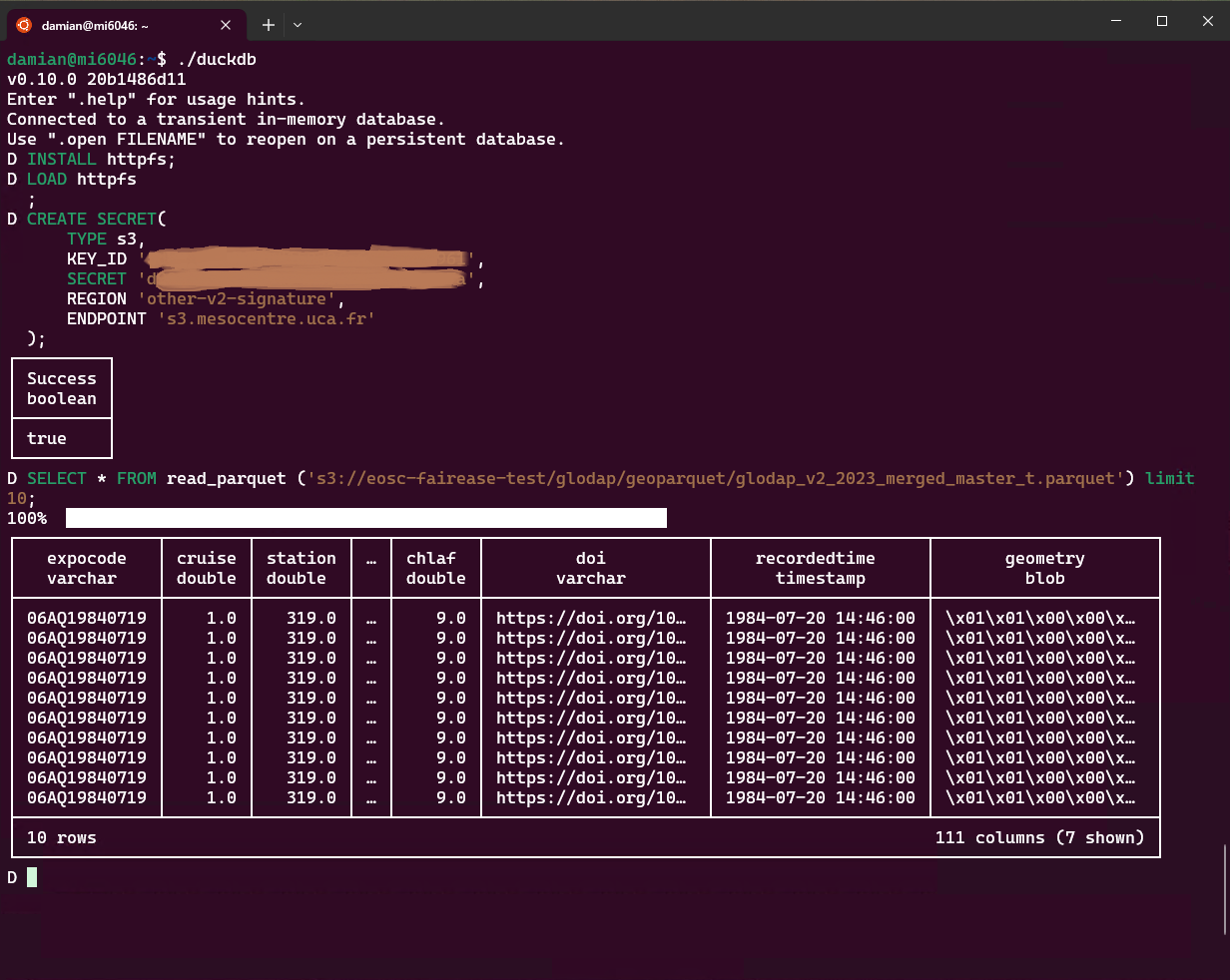Click the s3.mesocentre.uca.fr endpoint address
The width and height of the screenshot is (1230, 980).
click(265, 318)
